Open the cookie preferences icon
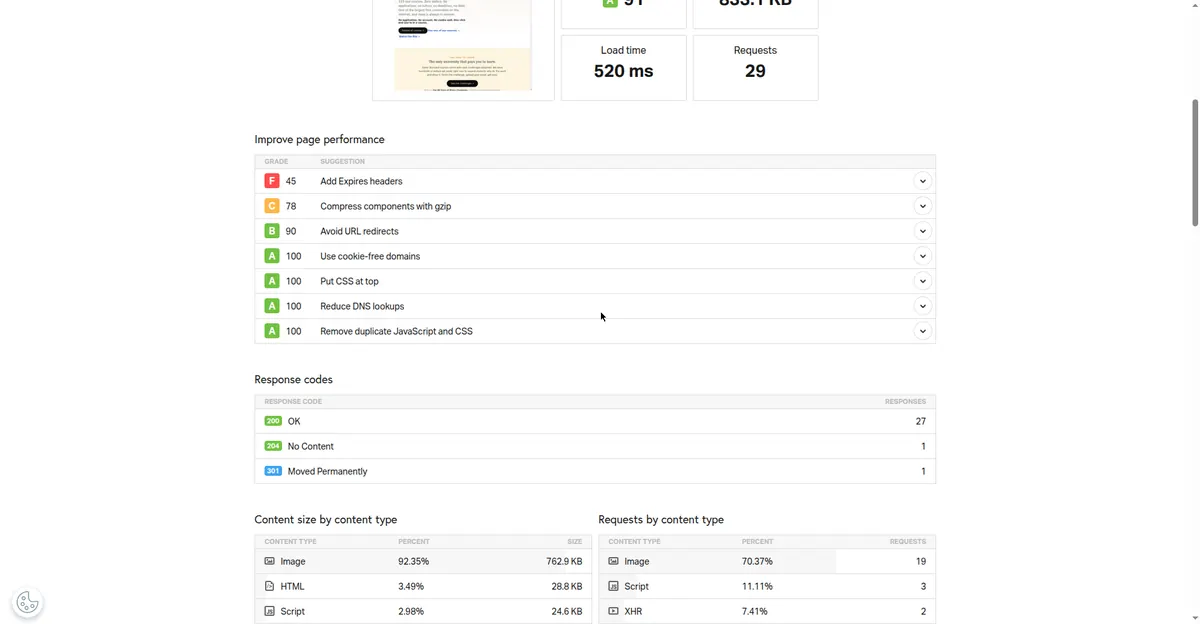 [28, 602]
